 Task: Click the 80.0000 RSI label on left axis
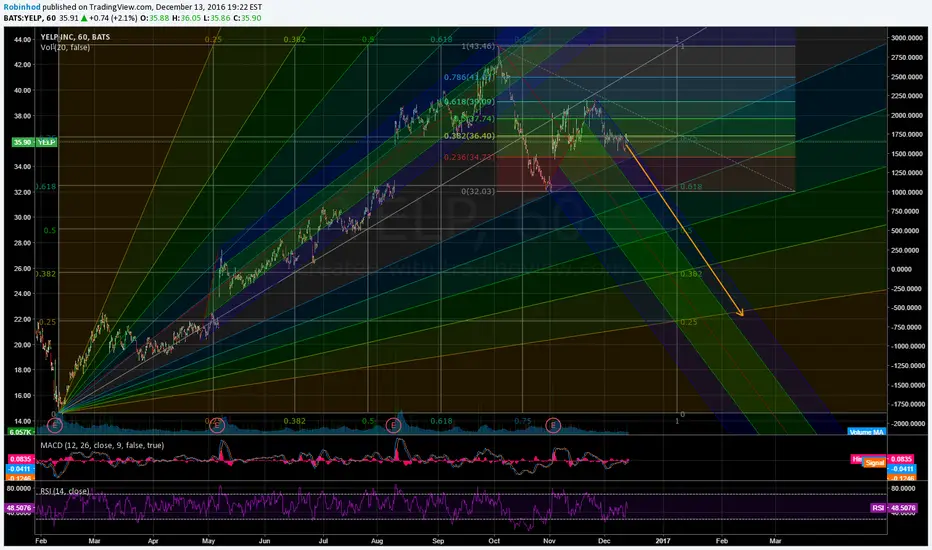pos(19,488)
